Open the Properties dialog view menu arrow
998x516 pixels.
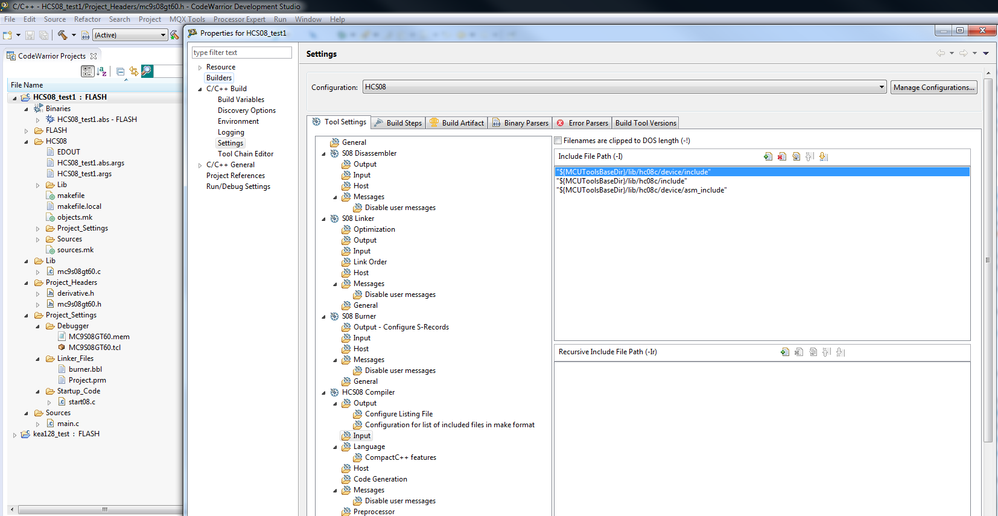coord(987,53)
